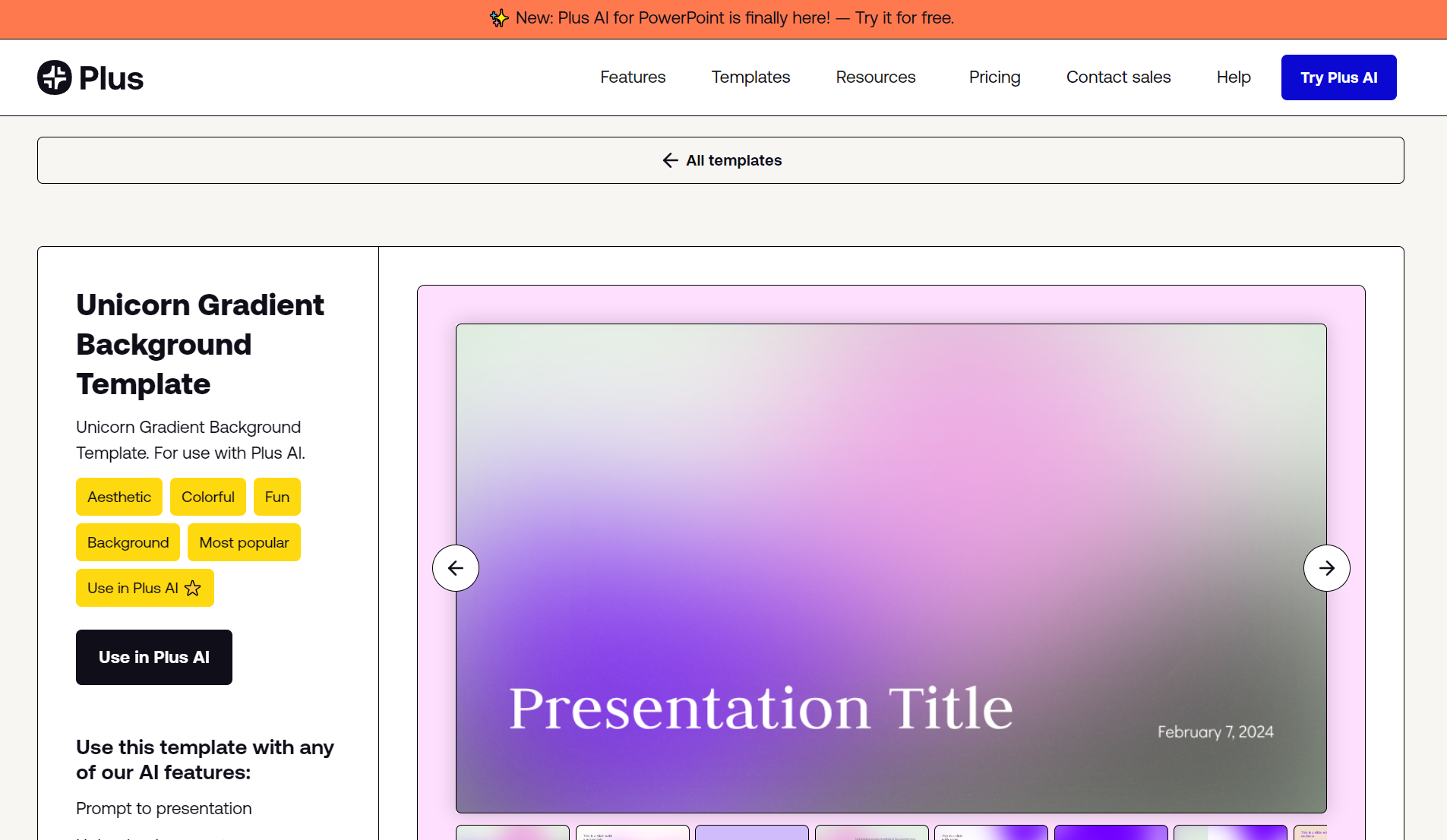Click the solid purple slide thumbnail

[1111, 832]
